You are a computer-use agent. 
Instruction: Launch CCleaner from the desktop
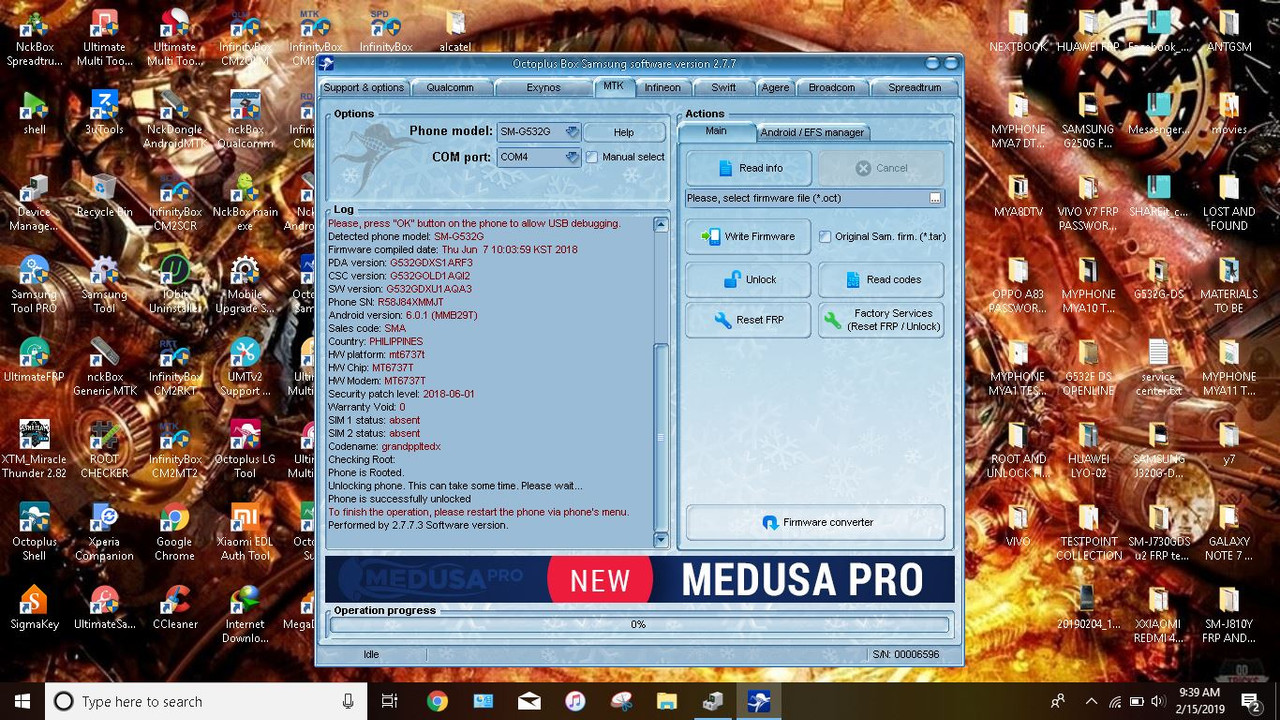tap(175, 606)
